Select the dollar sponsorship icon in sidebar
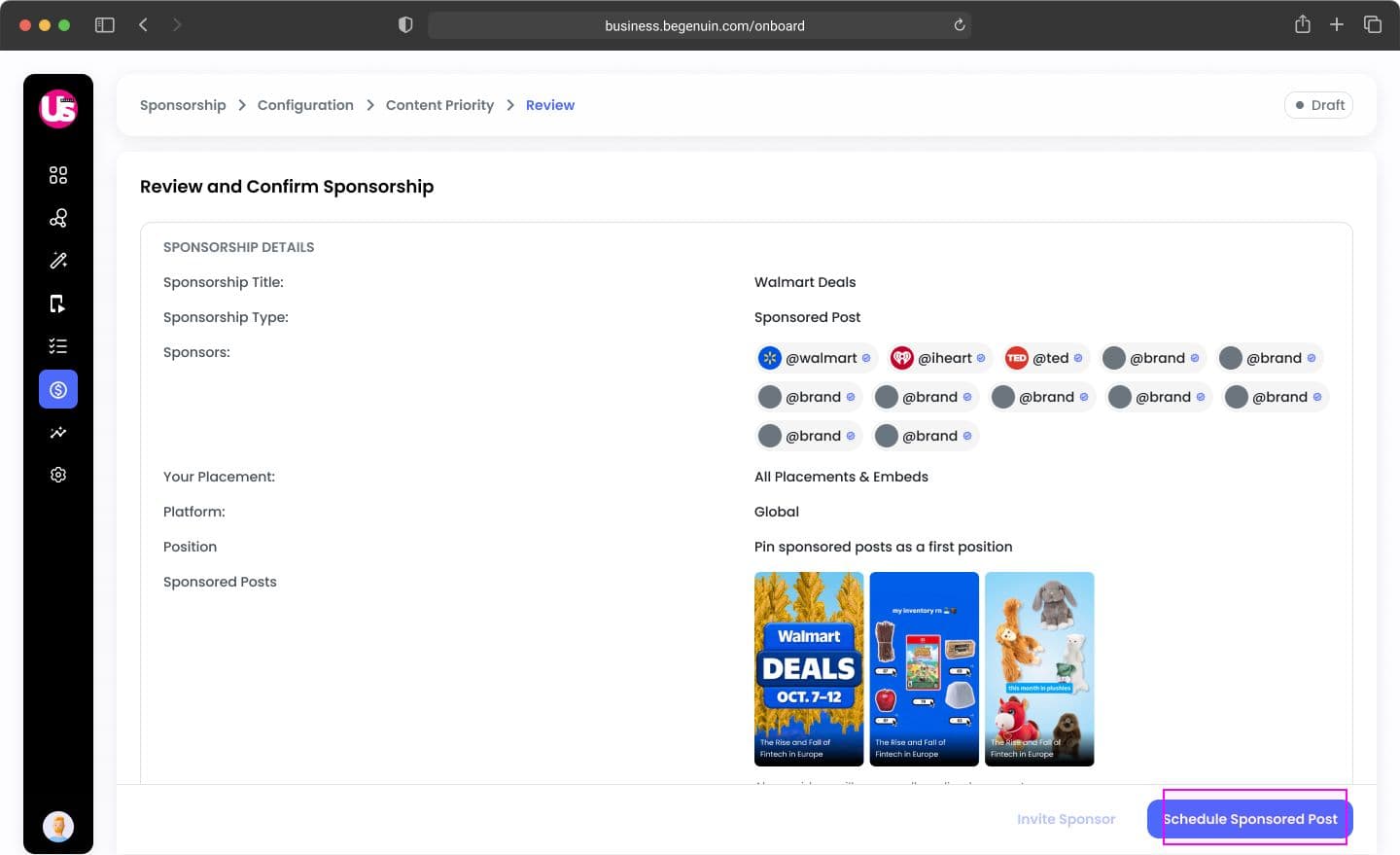The height and width of the screenshot is (855, 1400). point(58,389)
